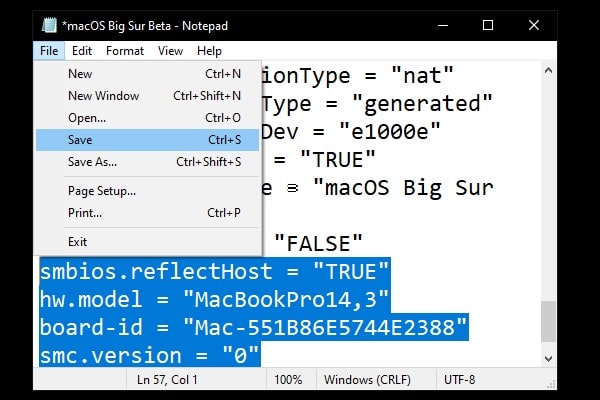
Task: Click the smc.version = "0" line
Action: click(150, 356)
